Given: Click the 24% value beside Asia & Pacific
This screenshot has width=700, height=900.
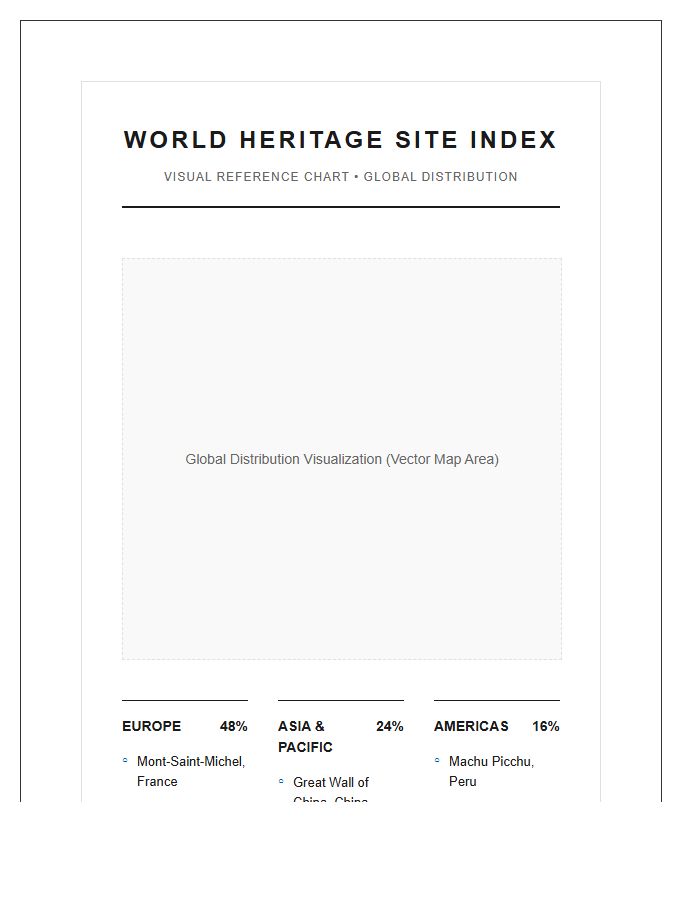Looking at the screenshot, I should (390, 726).
